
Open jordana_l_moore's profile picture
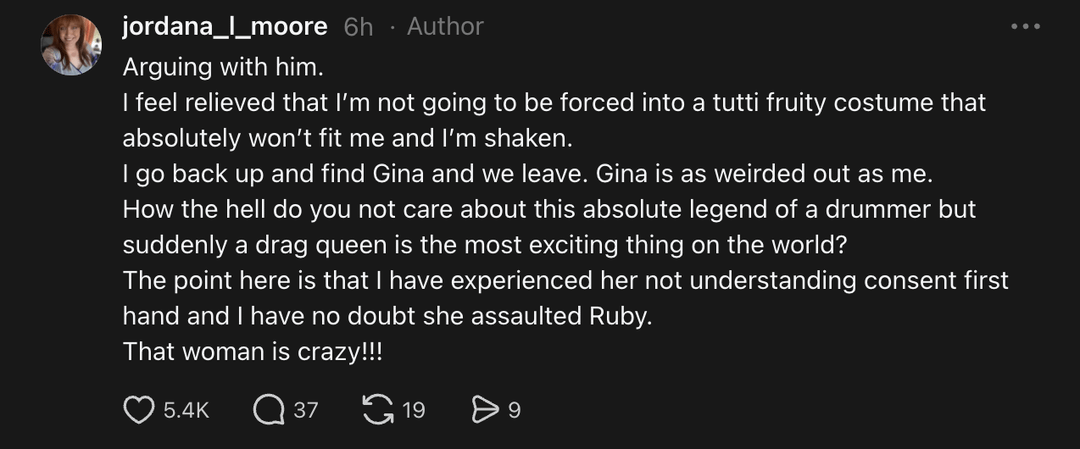click(x=71, y=45)
